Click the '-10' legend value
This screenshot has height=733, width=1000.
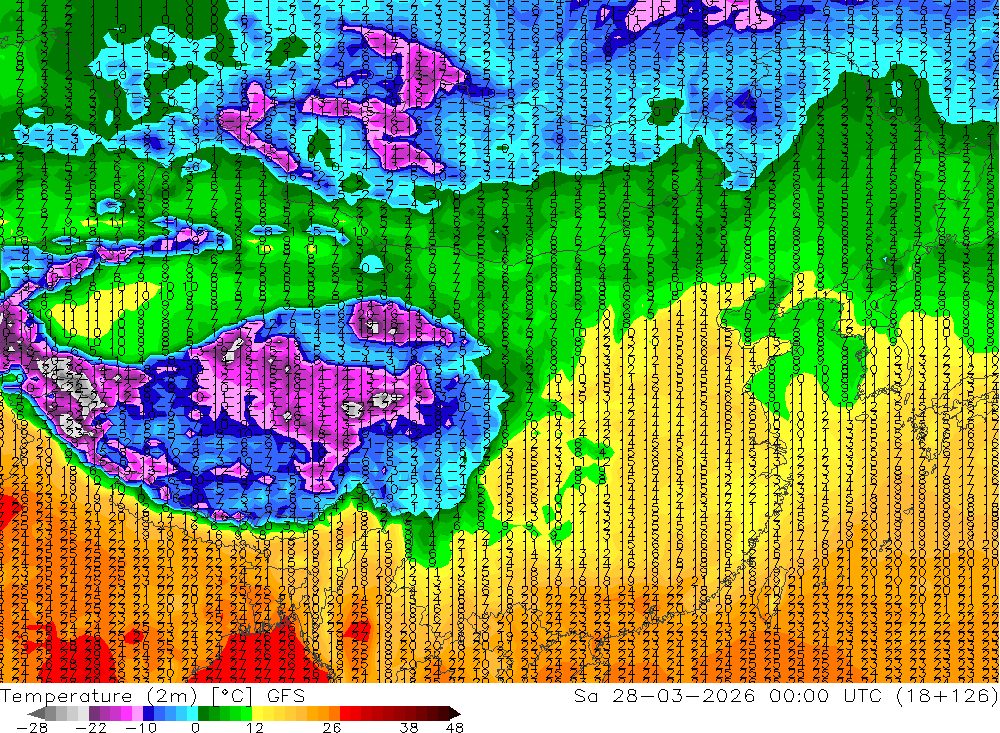pos(141,727)
